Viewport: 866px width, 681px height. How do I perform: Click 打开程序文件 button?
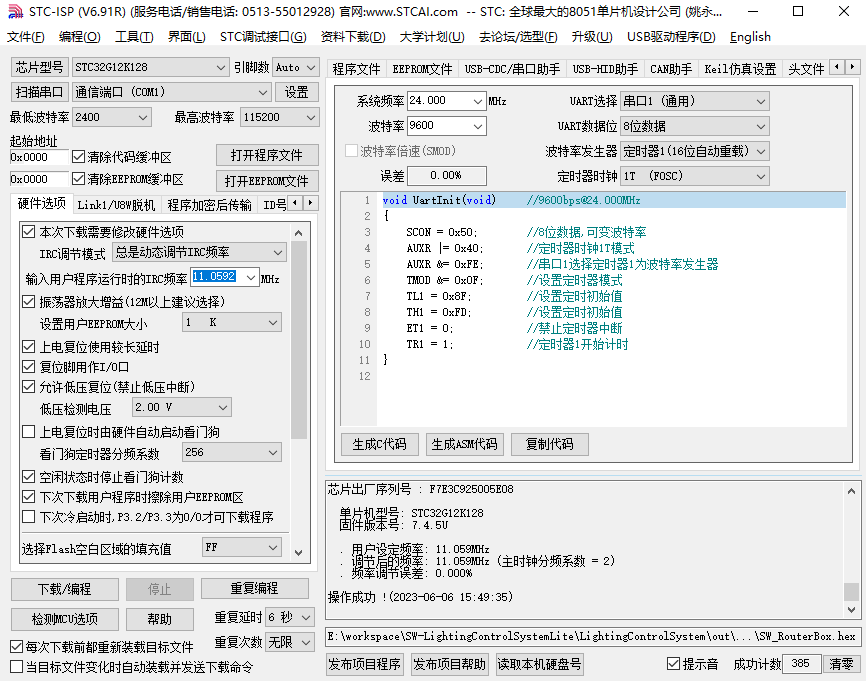tap(267, 155)
